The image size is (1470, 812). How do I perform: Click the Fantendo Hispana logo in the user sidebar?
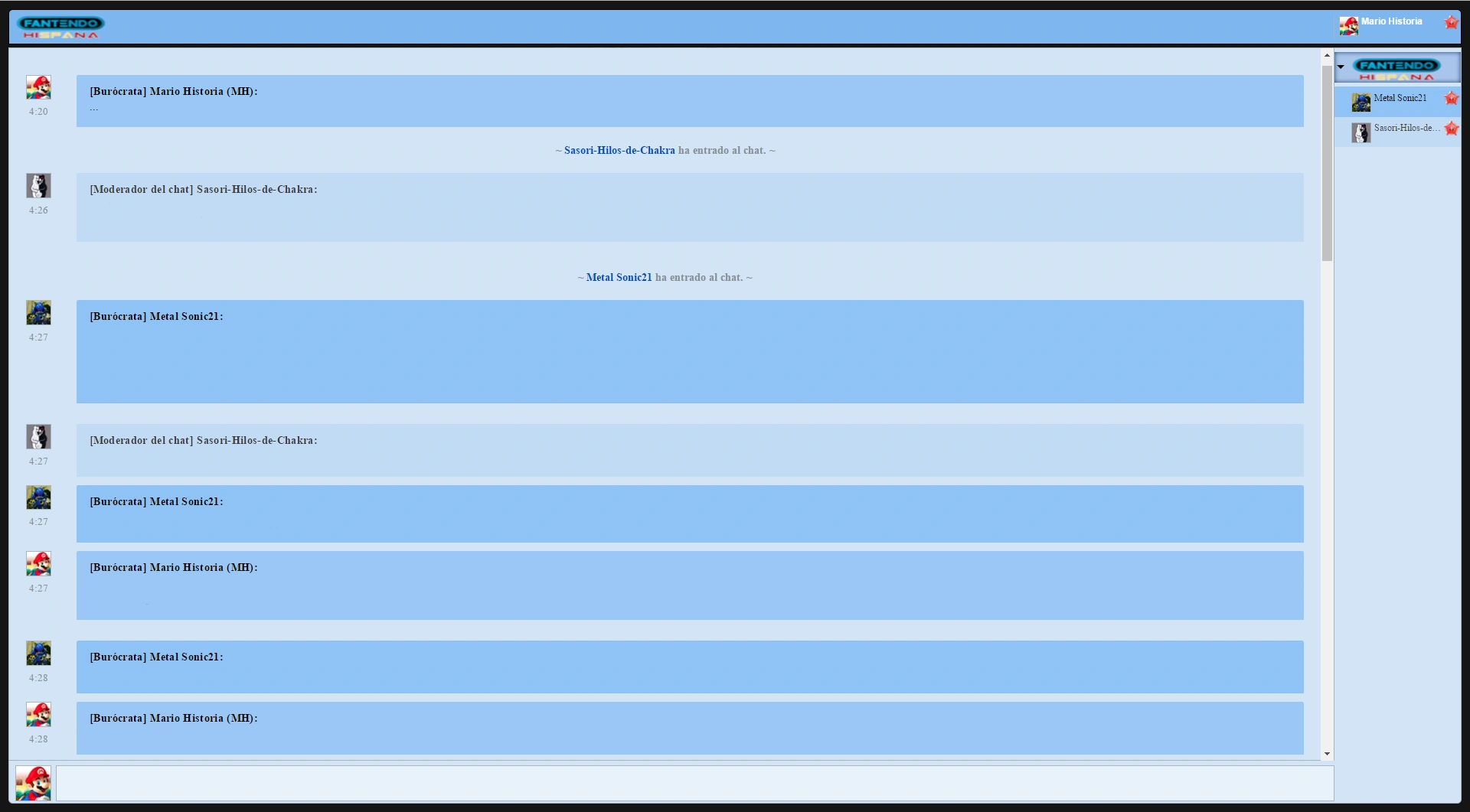[x=1396, y=69]
